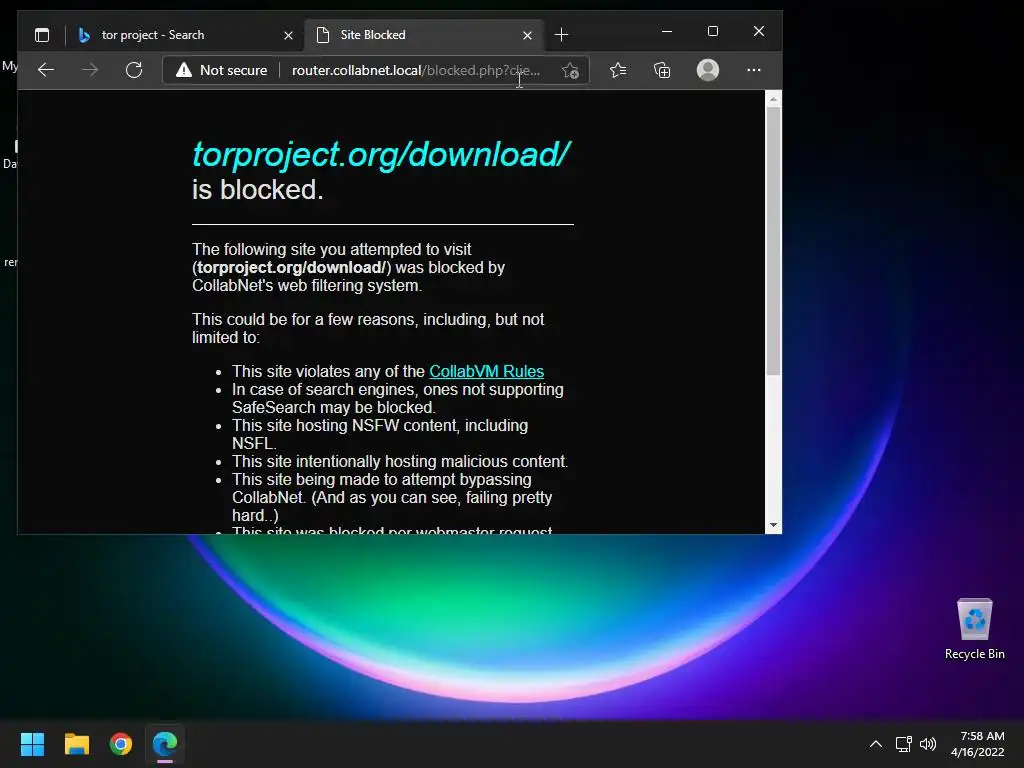Click the Microsoft Edge taskbar icon
The image size is (1024, 768).
click(x=165, y=744)
